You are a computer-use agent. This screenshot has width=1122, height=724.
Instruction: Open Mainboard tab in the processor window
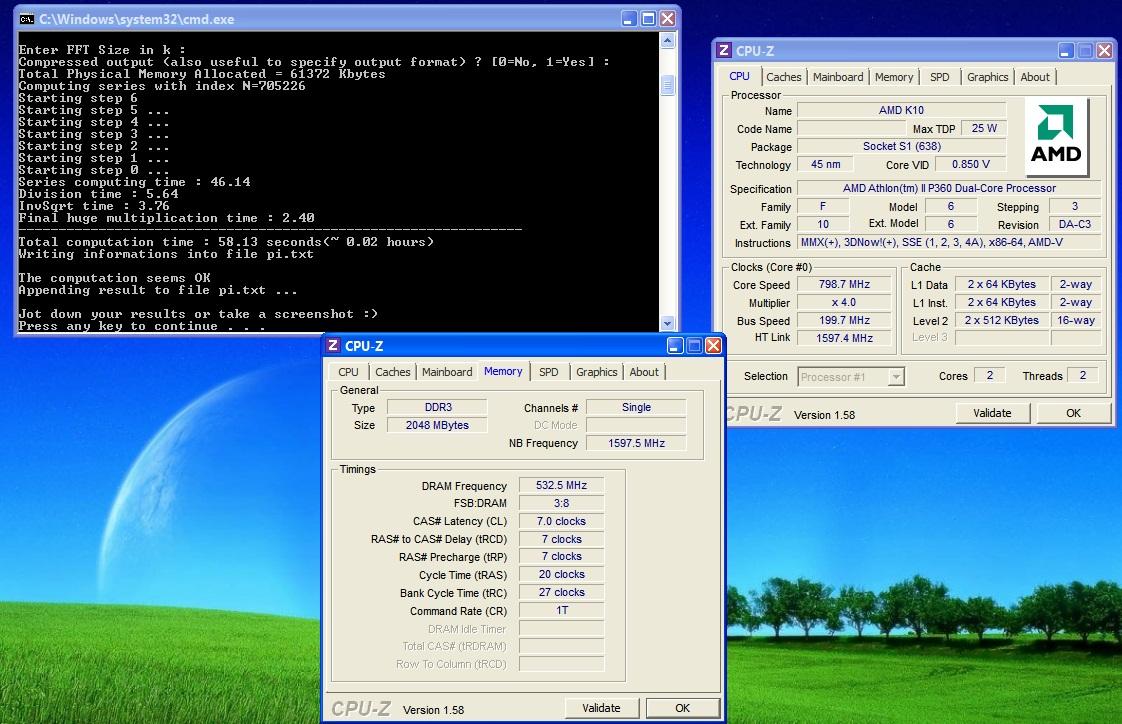(838, 77)
